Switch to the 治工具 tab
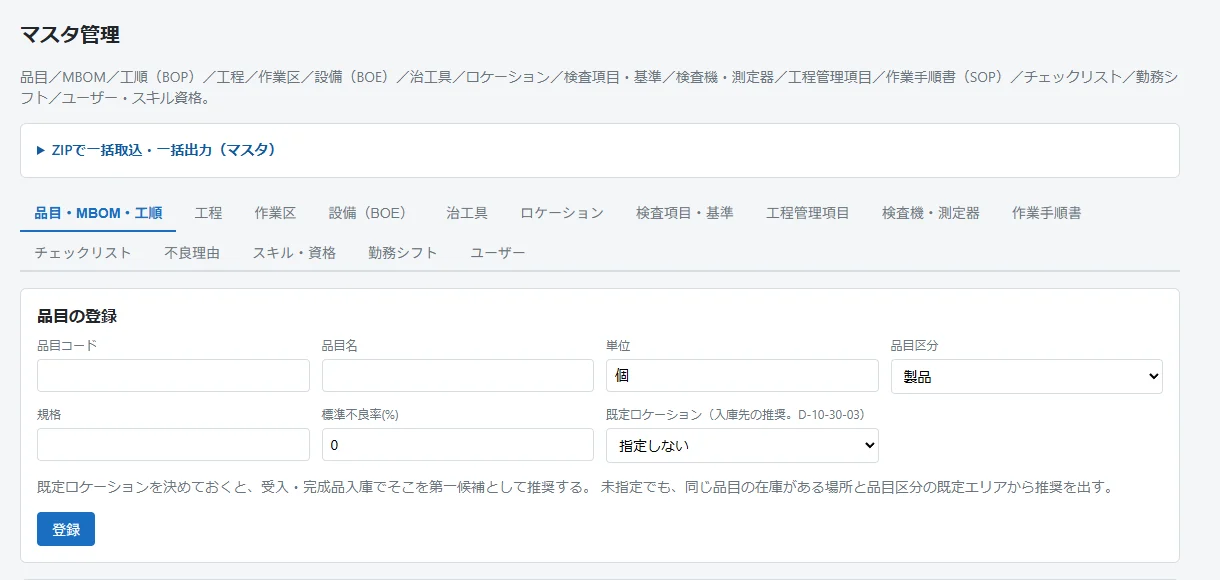The width and height of the screenshot is (1220, 580). coord(467,213)
